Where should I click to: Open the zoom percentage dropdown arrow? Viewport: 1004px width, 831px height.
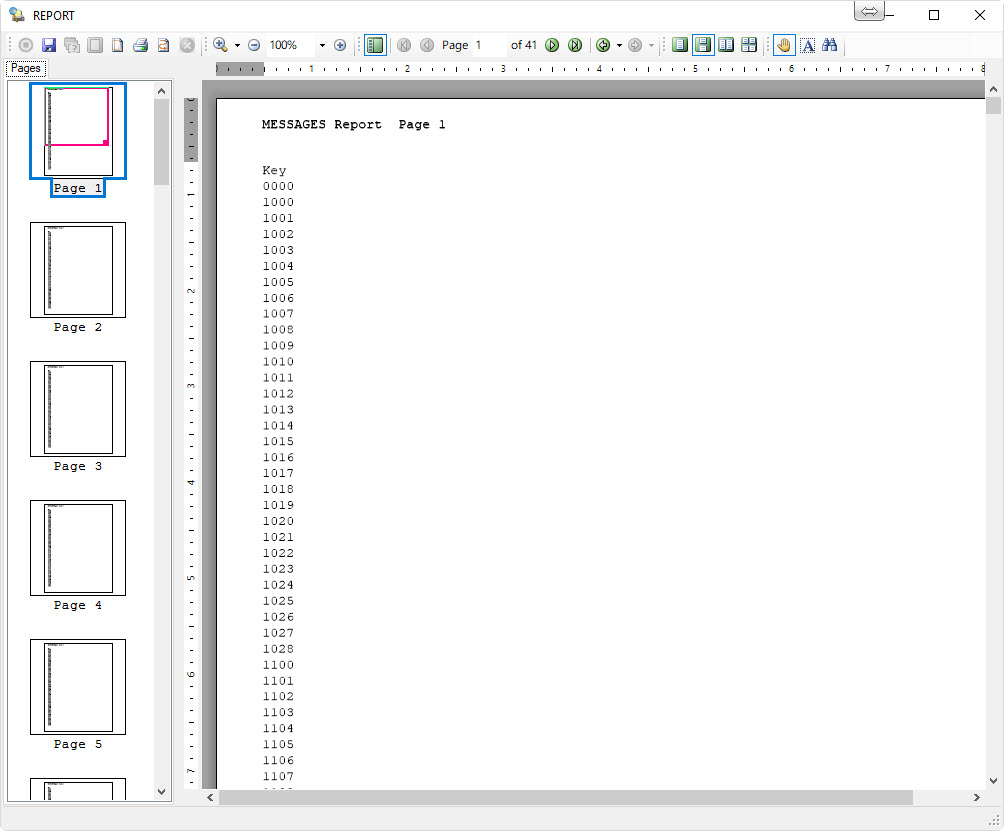322,45
